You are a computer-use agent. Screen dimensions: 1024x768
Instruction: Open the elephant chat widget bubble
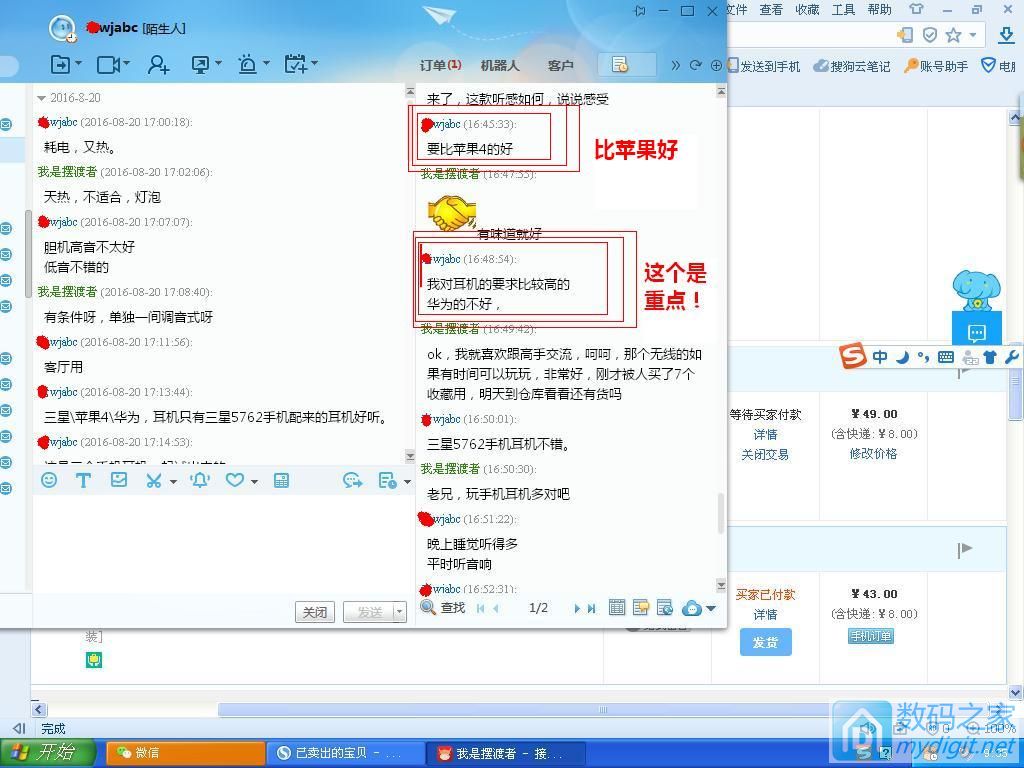(976, 334)
